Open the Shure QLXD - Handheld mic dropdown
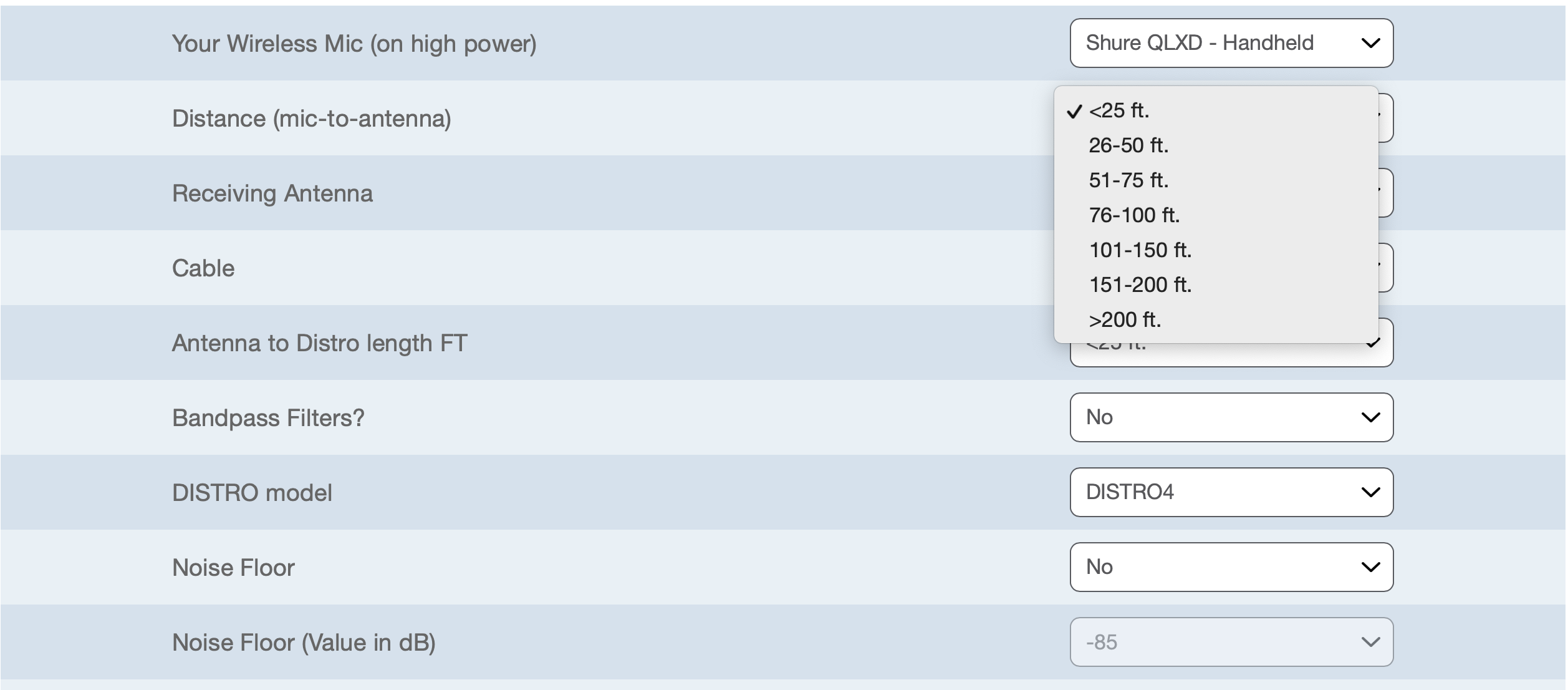 point(1231,43)
